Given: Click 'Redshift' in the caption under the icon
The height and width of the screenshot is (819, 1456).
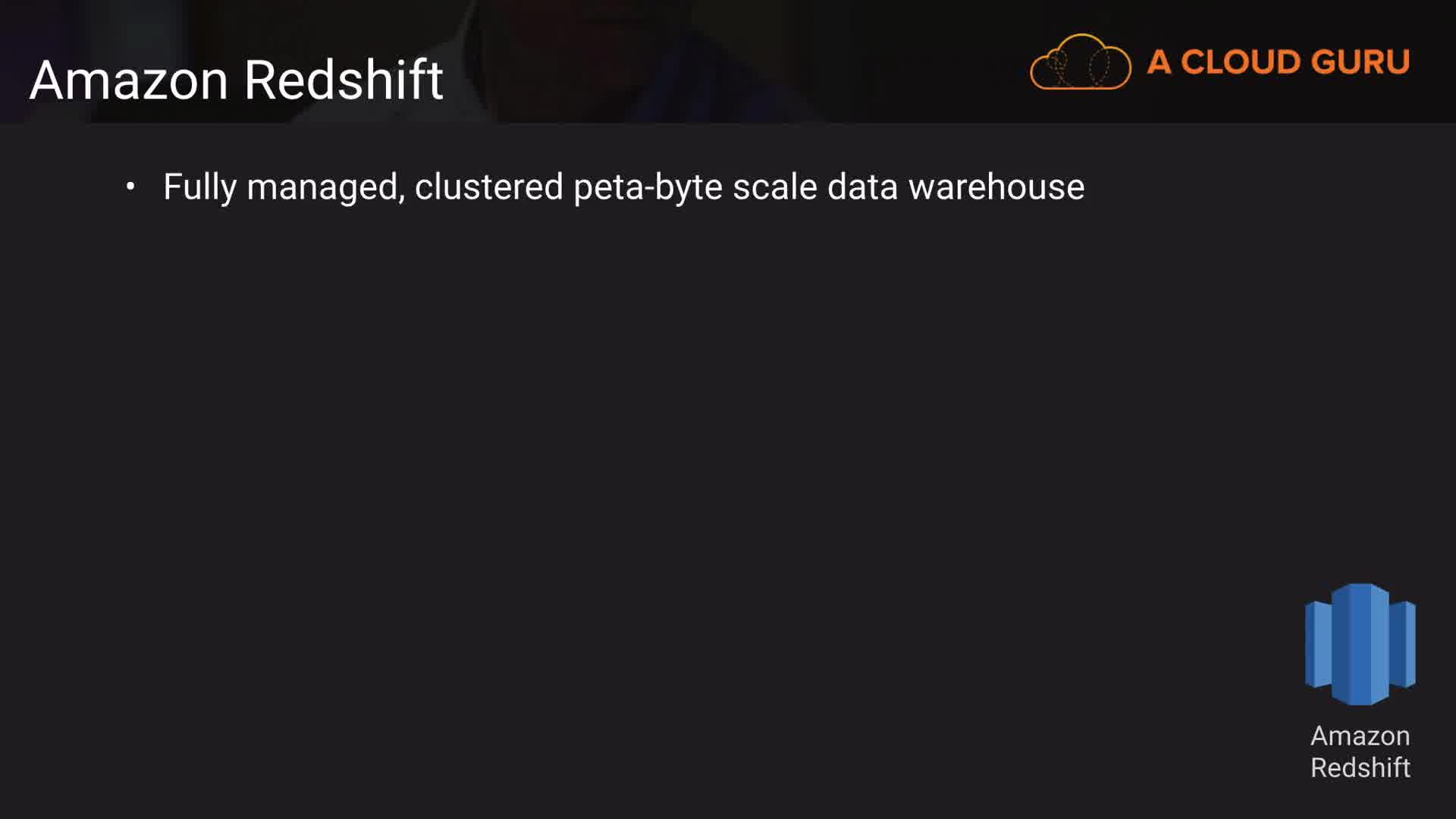Looking at the screenshot, I should pyautogui.click(x=1360, y=767).
